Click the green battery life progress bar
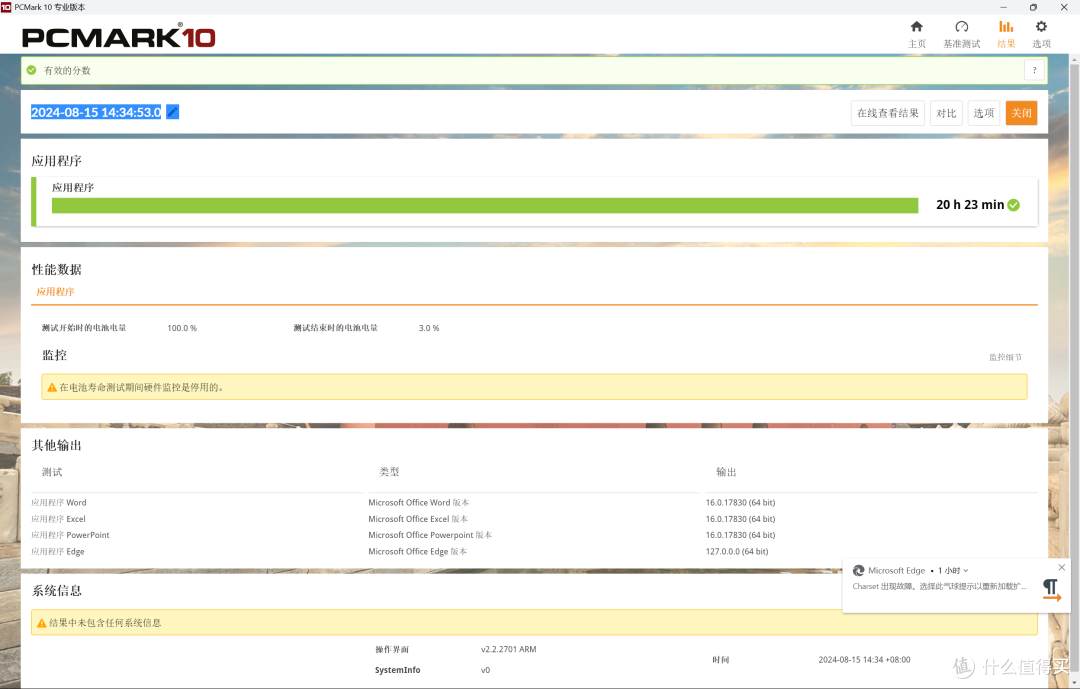 tap(485, 205)
